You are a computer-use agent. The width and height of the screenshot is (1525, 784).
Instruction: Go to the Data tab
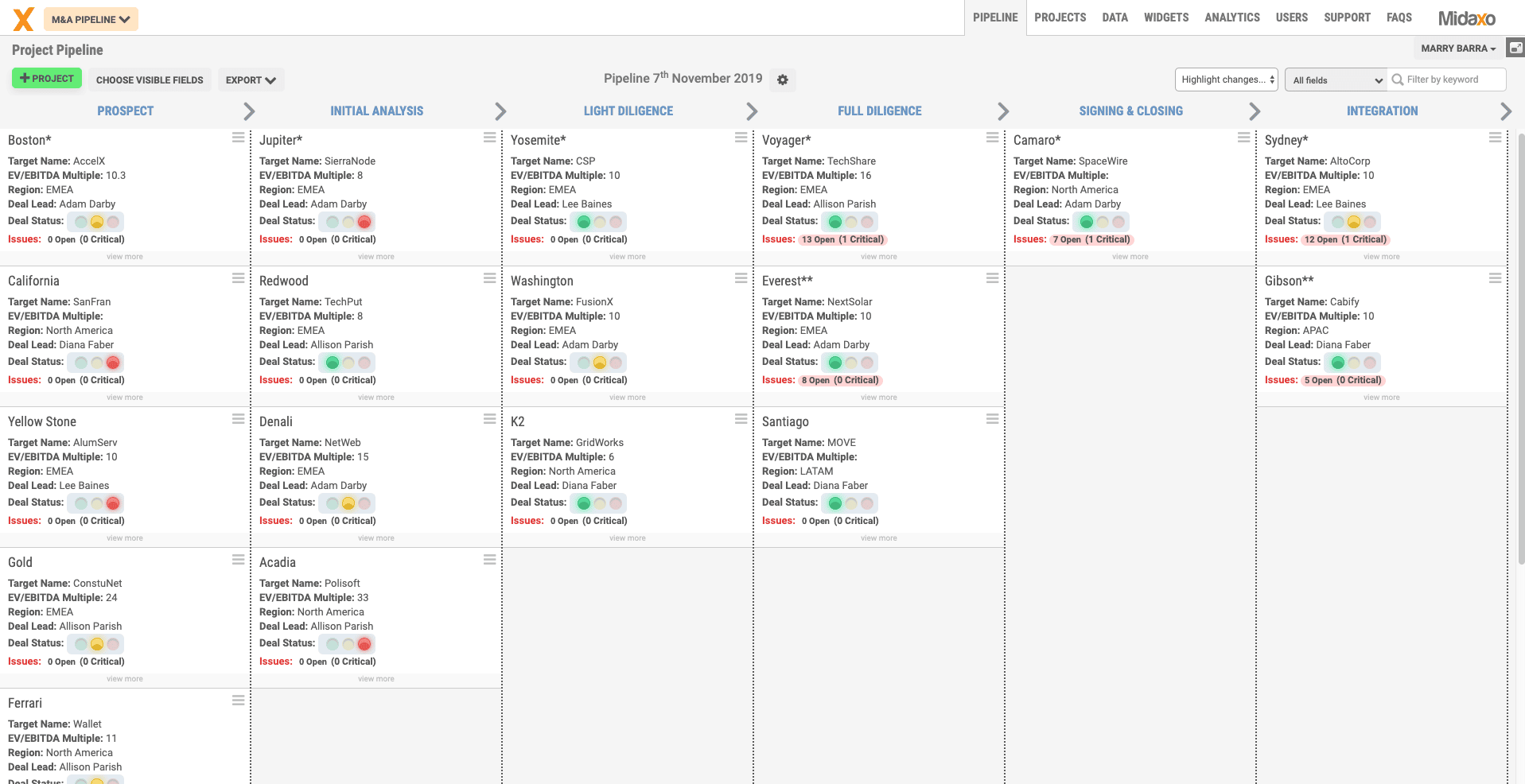[x=1115, y=17]
